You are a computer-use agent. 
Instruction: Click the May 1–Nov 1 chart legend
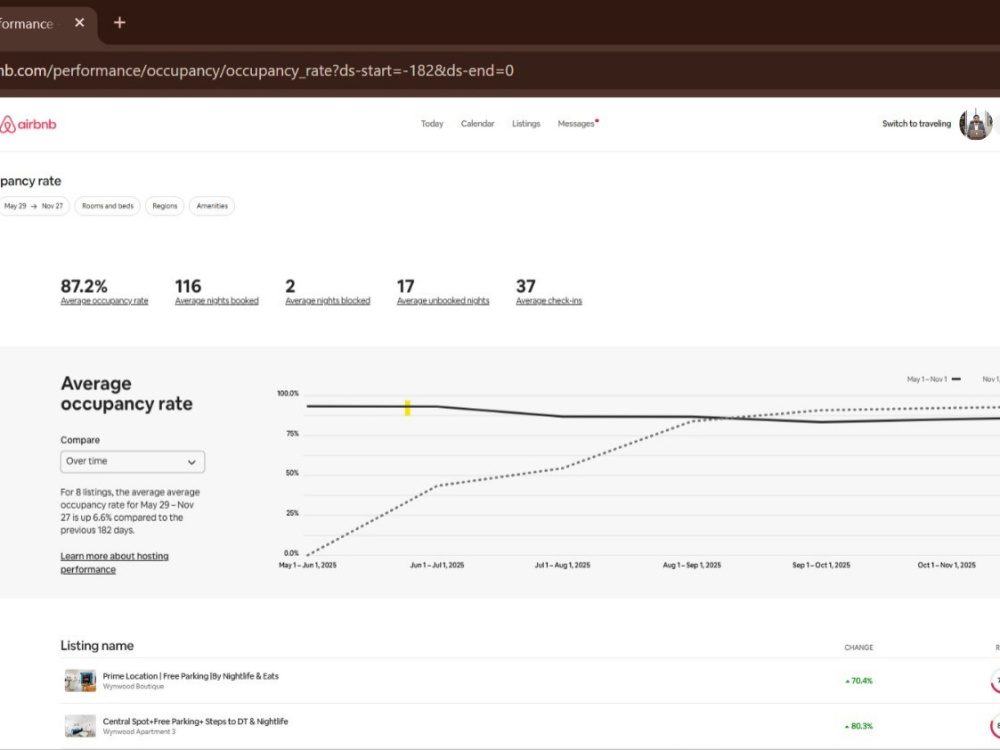click(x=934, y=379)
